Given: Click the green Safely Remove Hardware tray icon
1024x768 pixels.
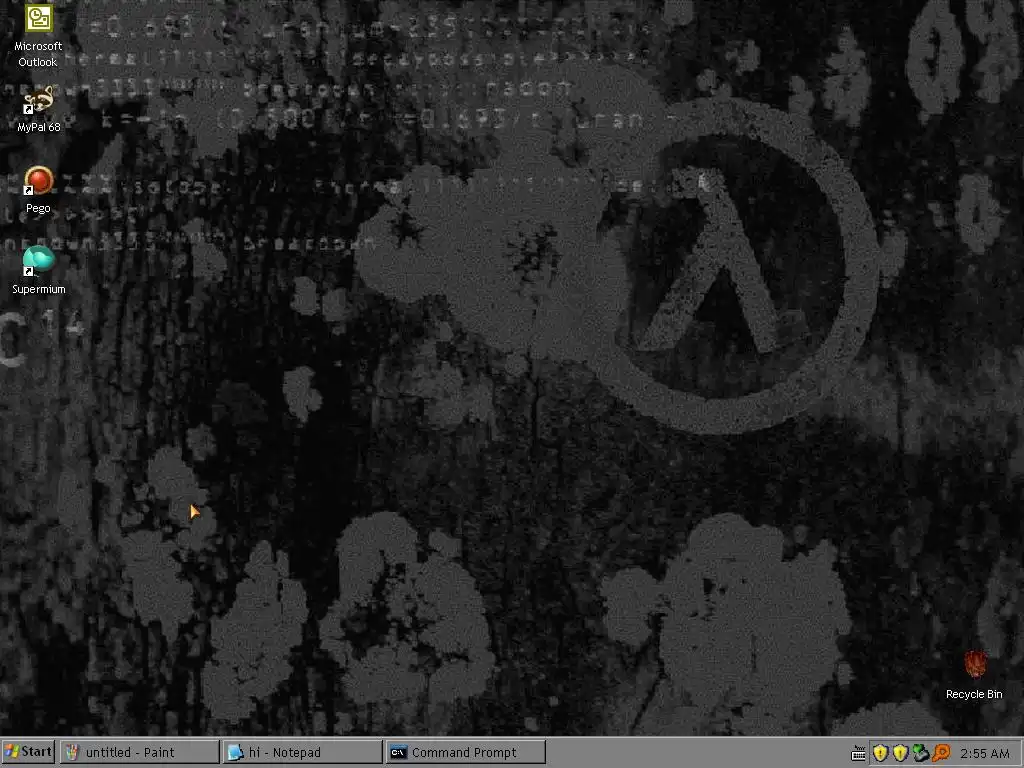Looking at the screenshot, I should coord(921,753).
